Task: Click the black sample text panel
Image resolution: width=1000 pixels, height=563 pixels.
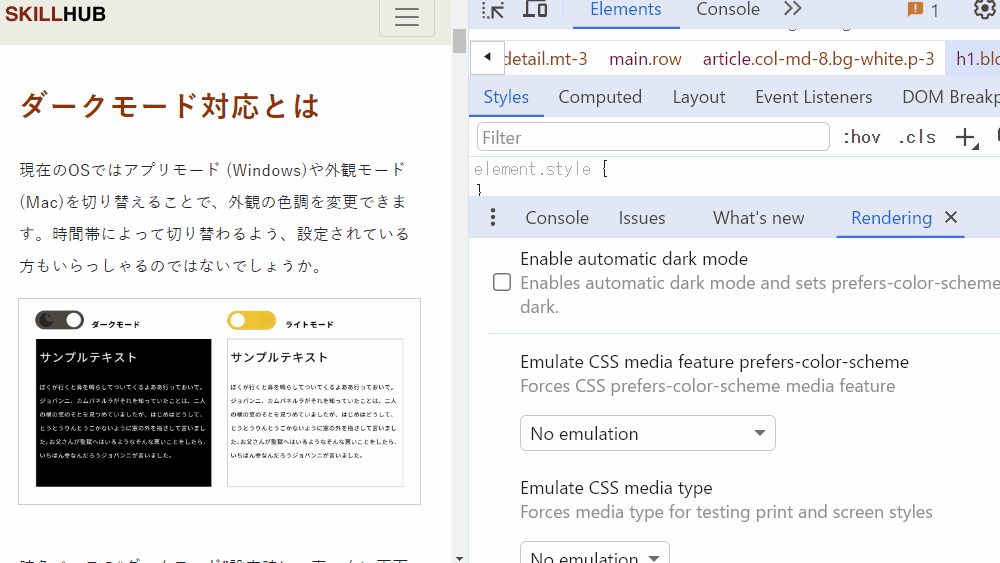Action: tap(124, 413)
